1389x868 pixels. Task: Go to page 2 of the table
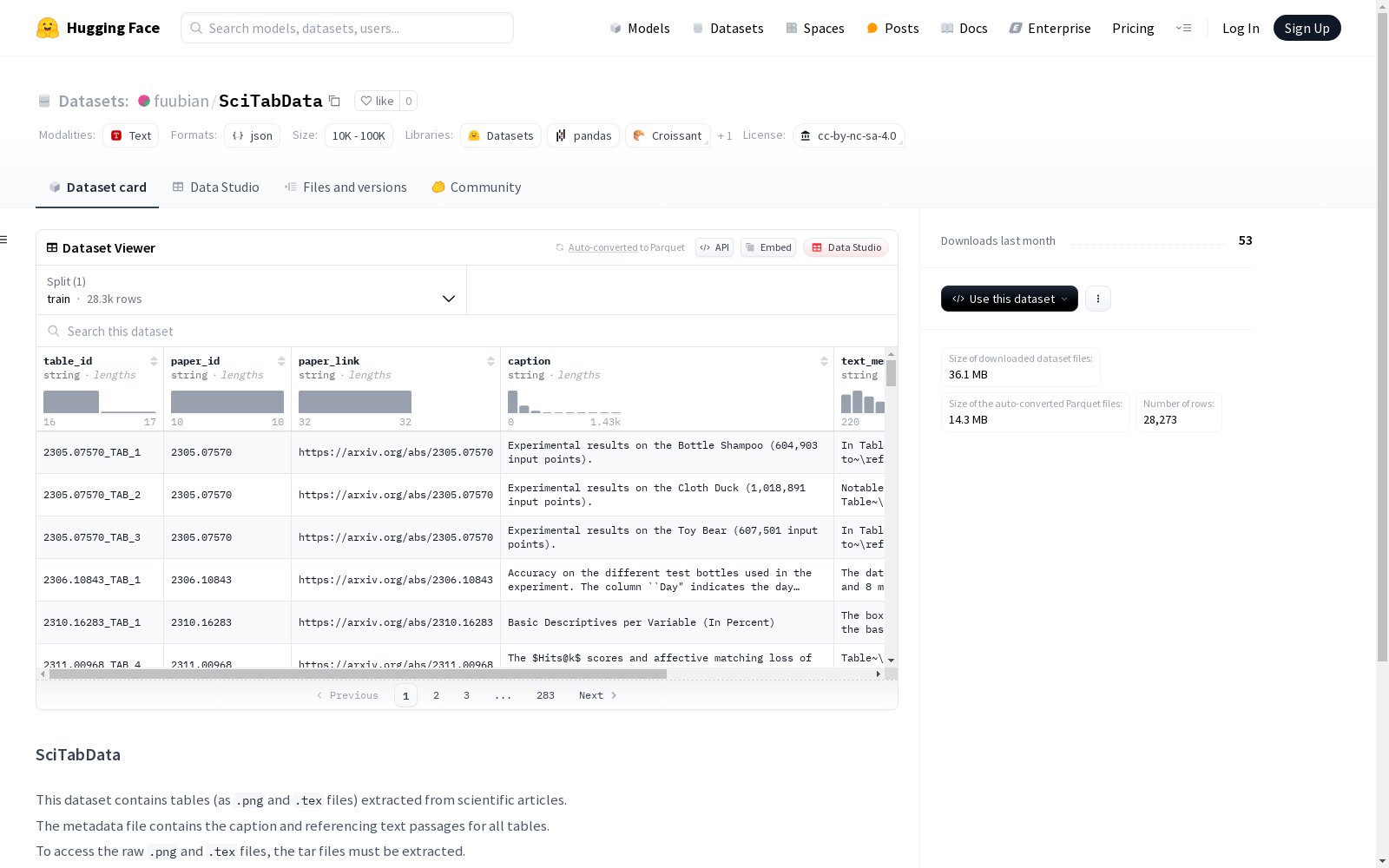click(x=436, y=695)
